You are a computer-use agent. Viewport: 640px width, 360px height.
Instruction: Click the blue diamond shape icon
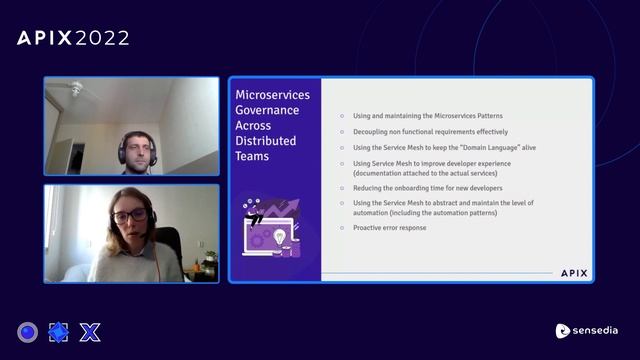[x=58, y=332]
